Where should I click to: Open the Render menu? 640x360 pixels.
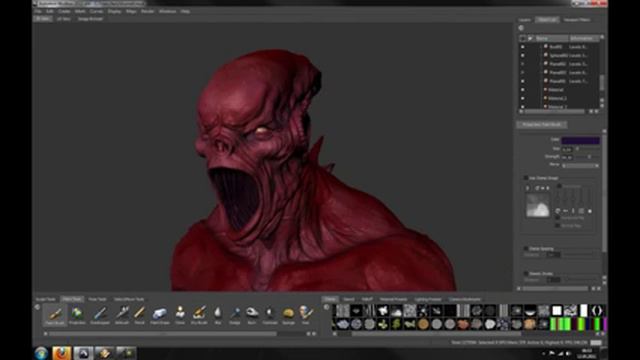[147, 11]
